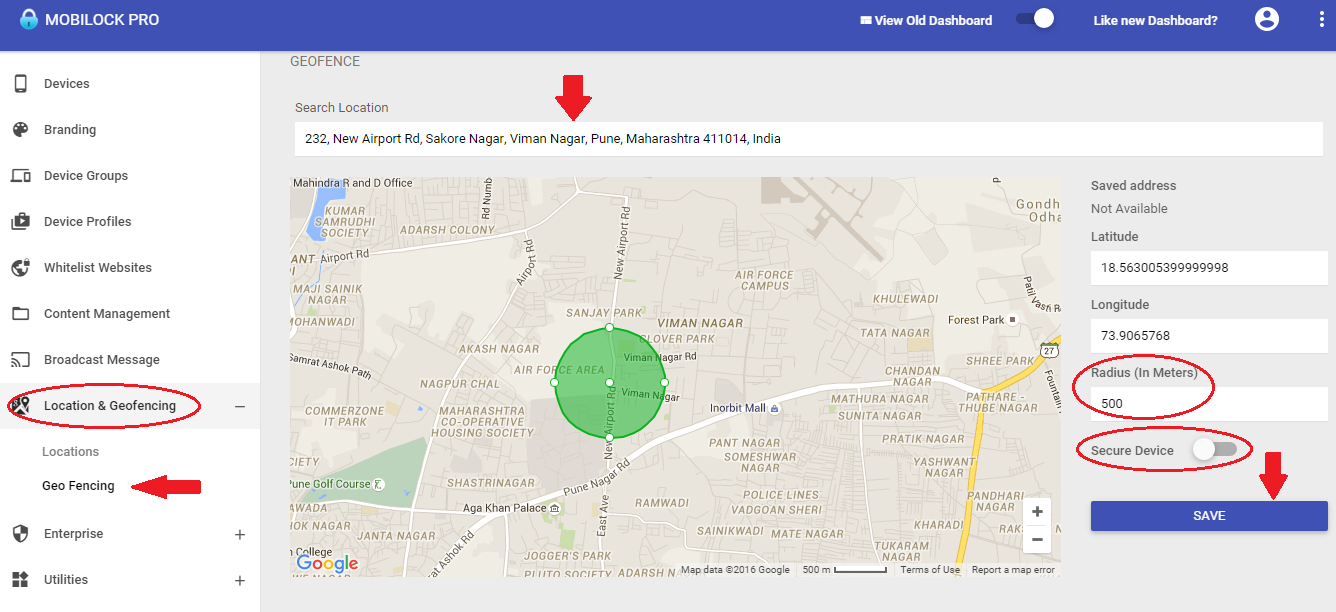Click the MOBILOCK PRO title text
The image size is (1336, 612).
(102, 20)
